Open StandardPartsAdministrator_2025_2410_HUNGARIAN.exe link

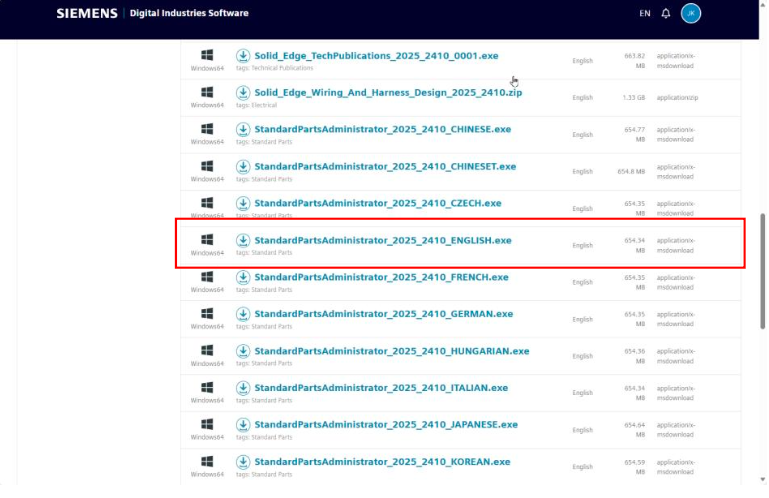tap(392, 351)
